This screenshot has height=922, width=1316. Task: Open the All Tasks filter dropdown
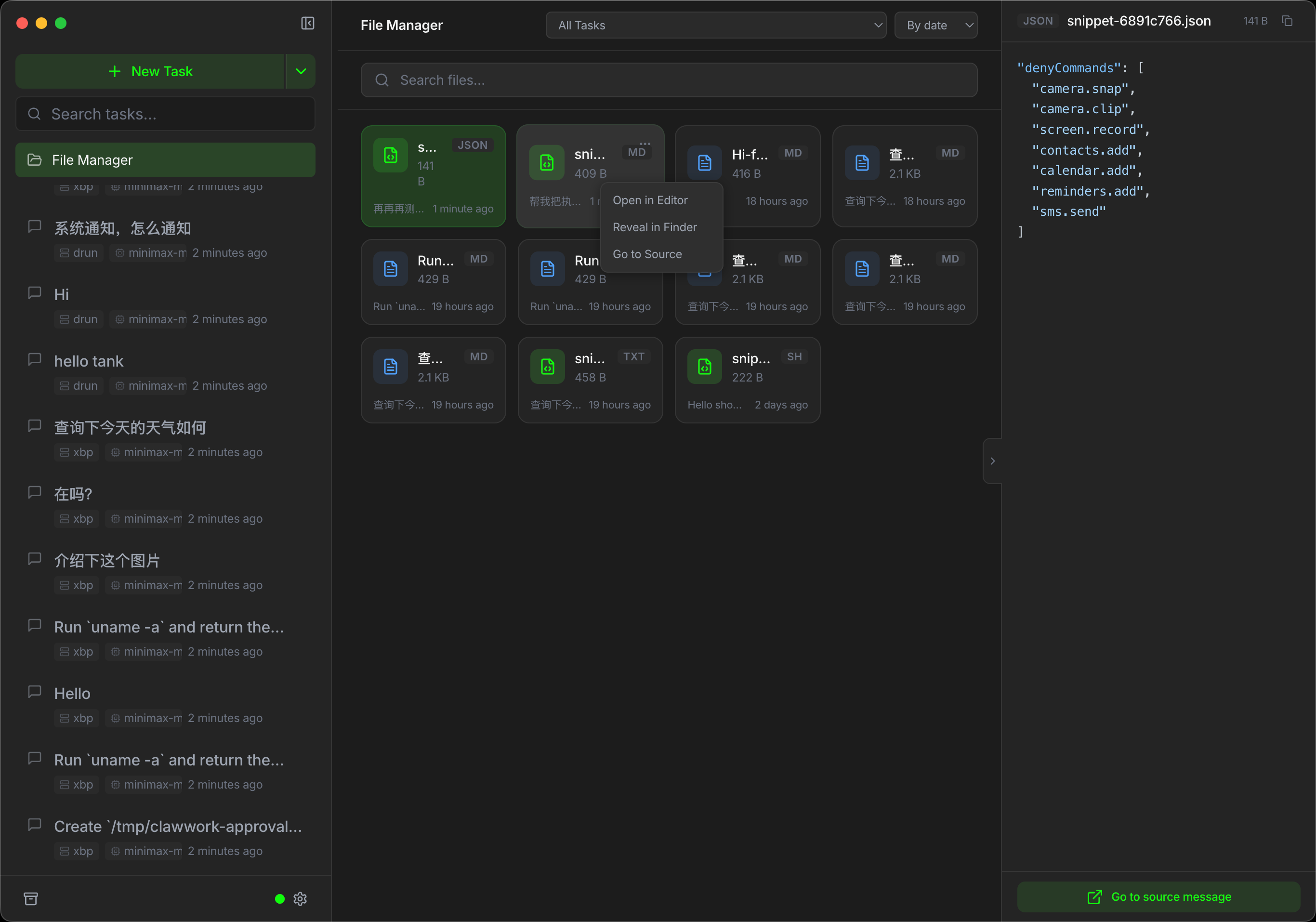pos(716,25)
